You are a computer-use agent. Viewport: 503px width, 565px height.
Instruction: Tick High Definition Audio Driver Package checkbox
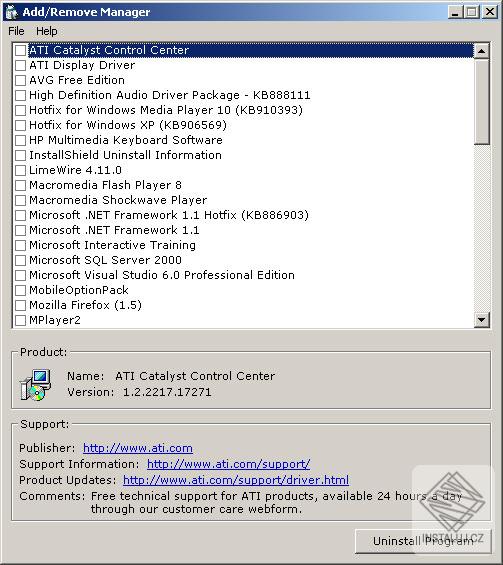[x=21, y=95]
